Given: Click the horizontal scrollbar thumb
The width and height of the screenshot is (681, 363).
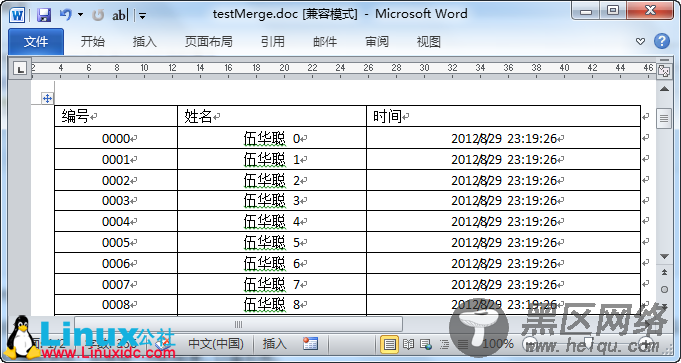Looking at the screenshot, I should (x=238, y=324).
